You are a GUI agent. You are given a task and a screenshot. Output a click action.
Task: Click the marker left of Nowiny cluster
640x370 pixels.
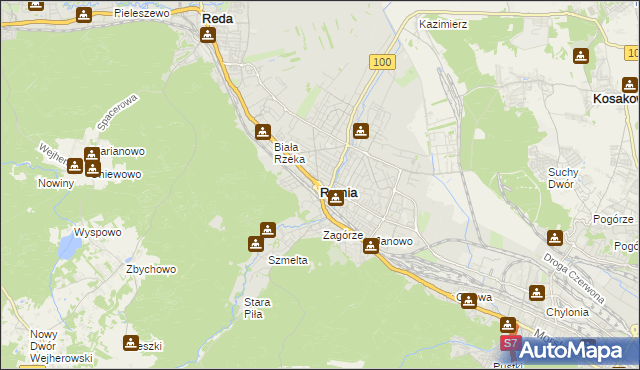click(75, 166)
